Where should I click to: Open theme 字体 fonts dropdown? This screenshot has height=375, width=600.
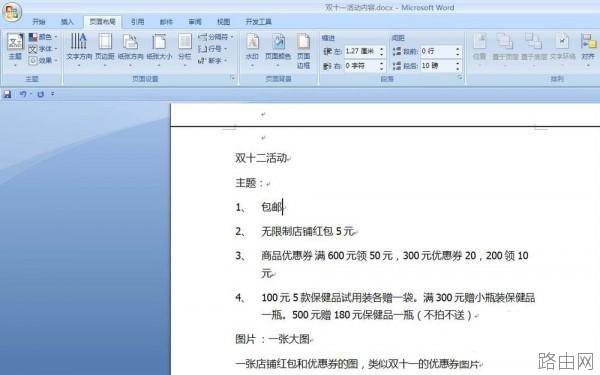click(43, 49)
